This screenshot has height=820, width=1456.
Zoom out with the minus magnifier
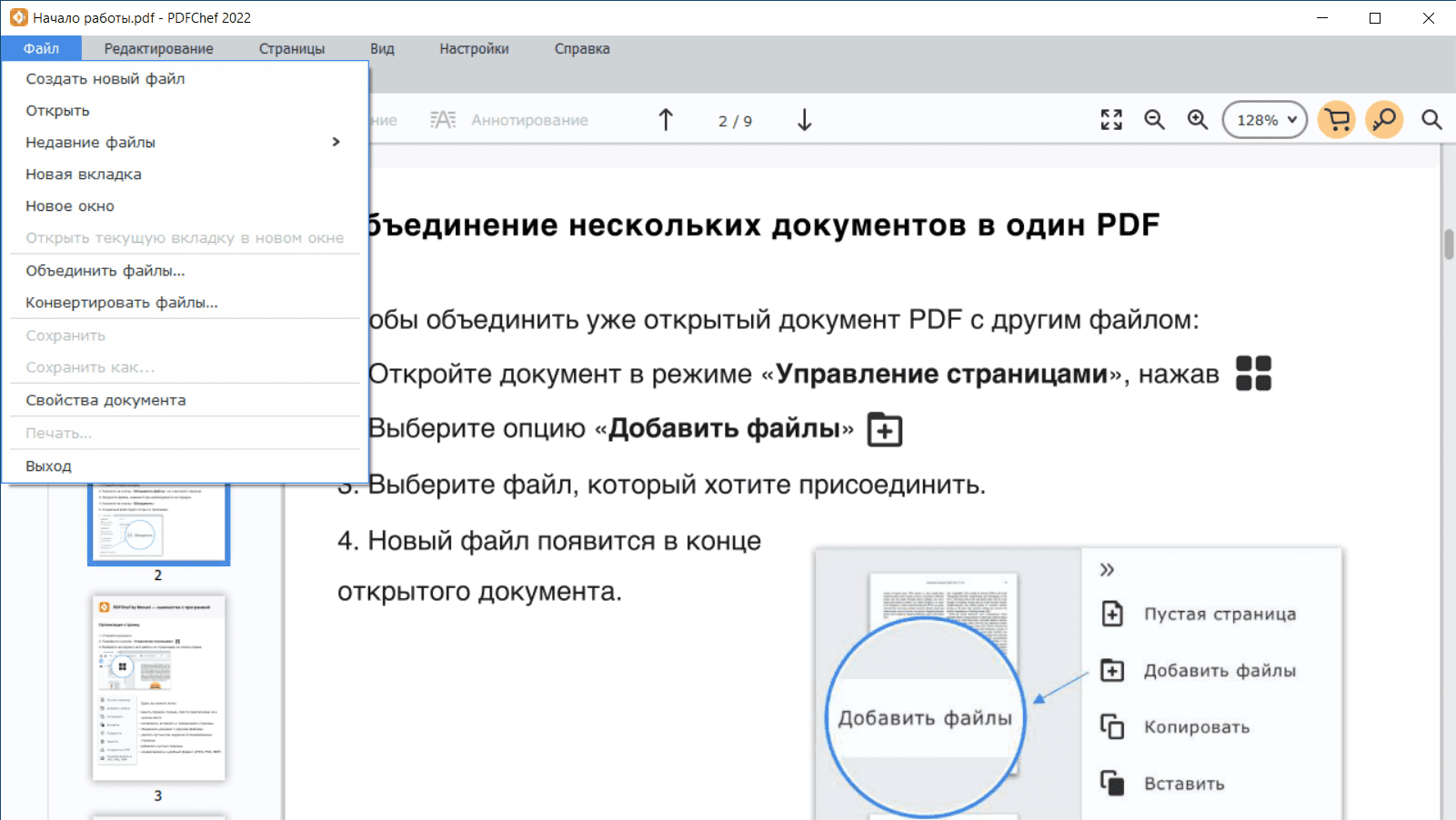tap(1154, 120)
